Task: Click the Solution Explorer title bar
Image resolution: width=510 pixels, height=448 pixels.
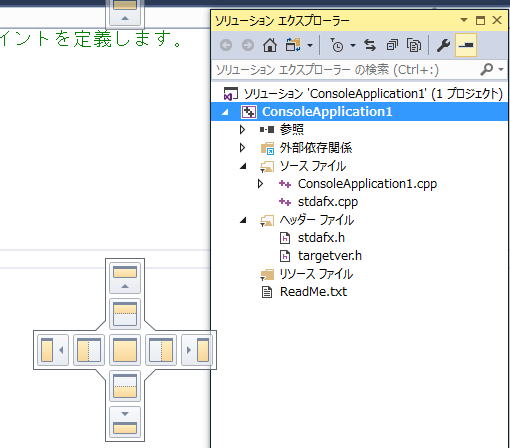Action: pyautogui.click(x=360, y=20)
